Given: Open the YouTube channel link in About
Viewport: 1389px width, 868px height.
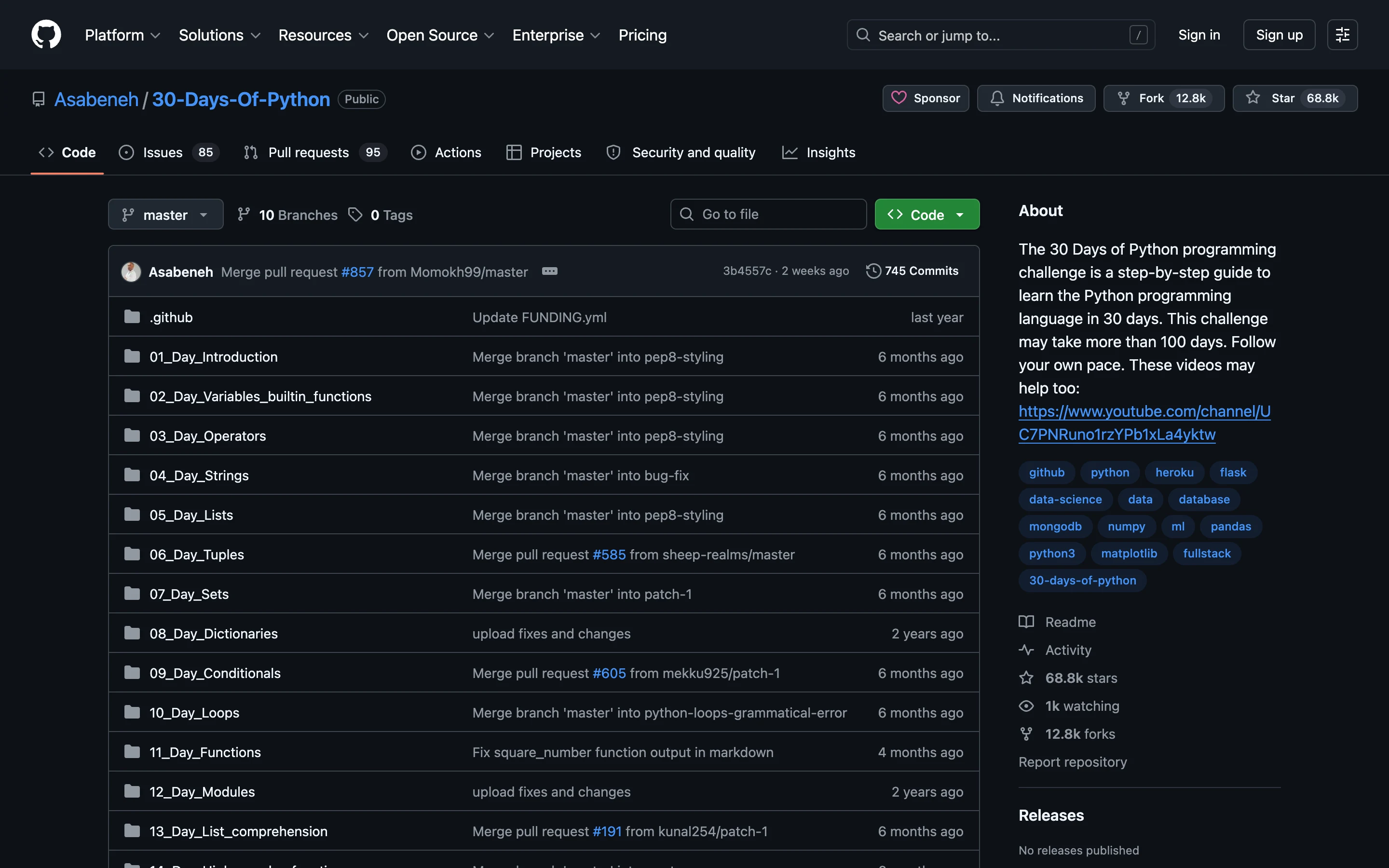Looking at the screenshot, I should (1144, 422).
